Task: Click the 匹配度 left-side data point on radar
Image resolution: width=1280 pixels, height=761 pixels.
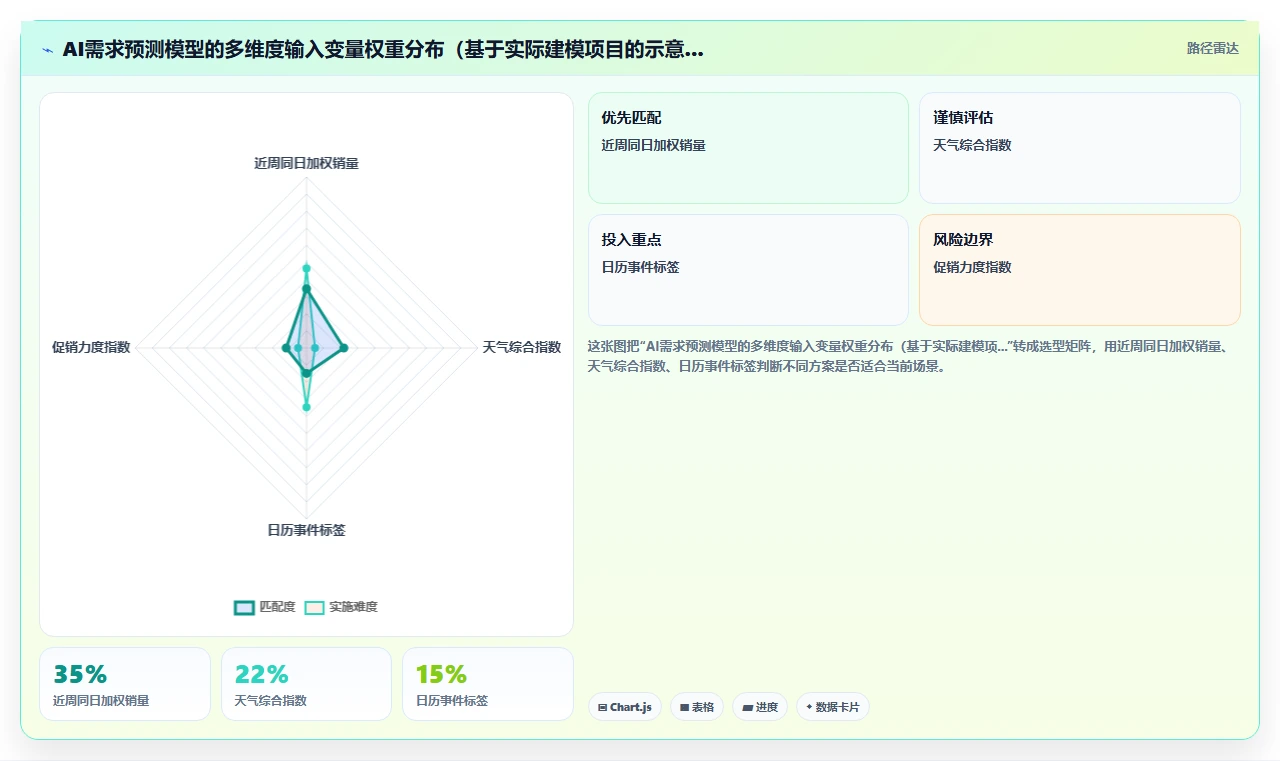Action: [286, 348]
